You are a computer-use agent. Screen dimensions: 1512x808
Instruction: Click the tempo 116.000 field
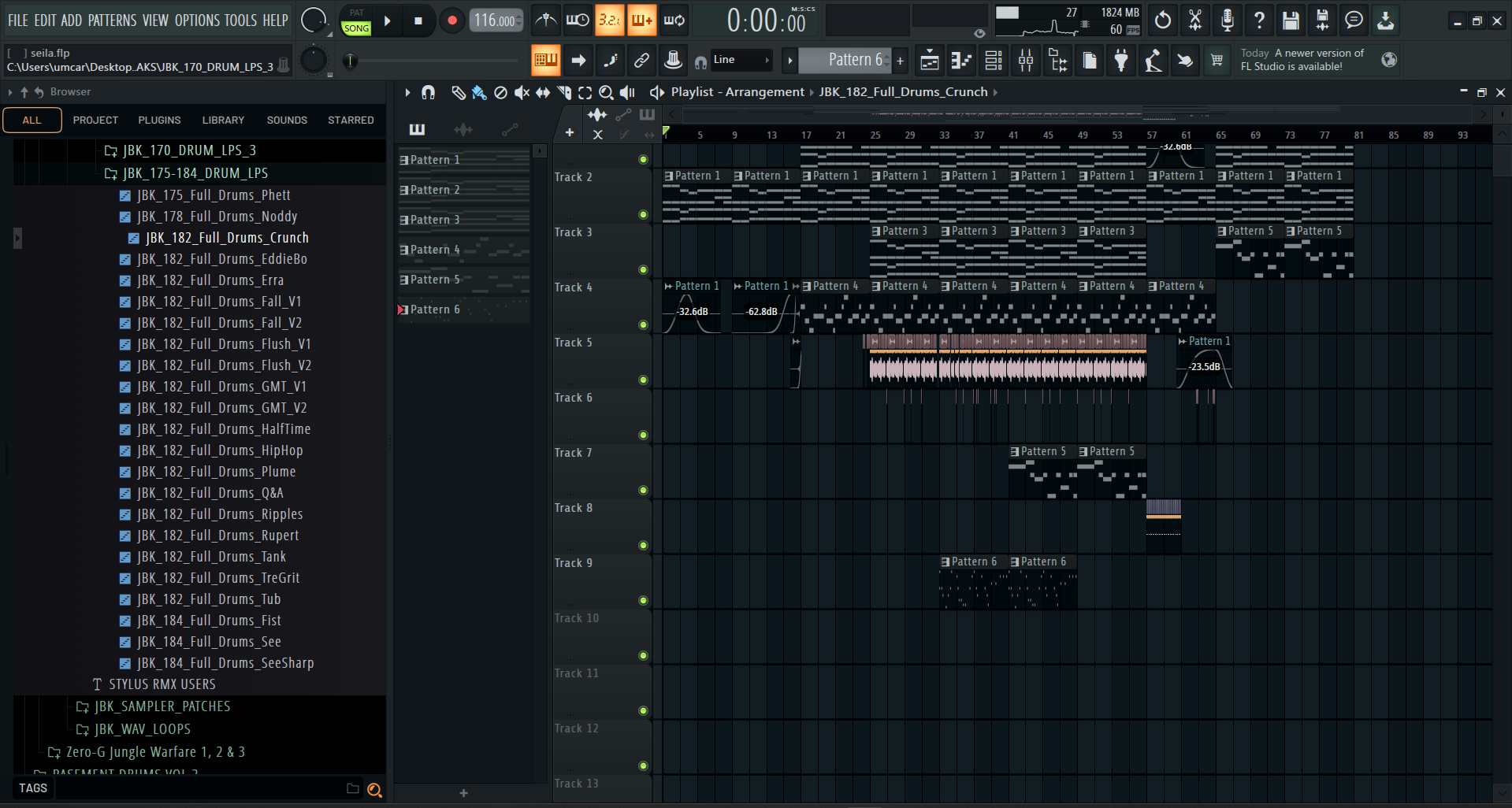click(496, 20)
